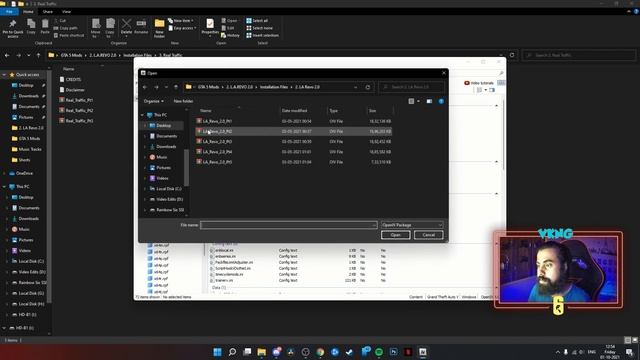640x360 pixels.
Task: Click the Open button in dialog
Action: (x=396, y=235)
